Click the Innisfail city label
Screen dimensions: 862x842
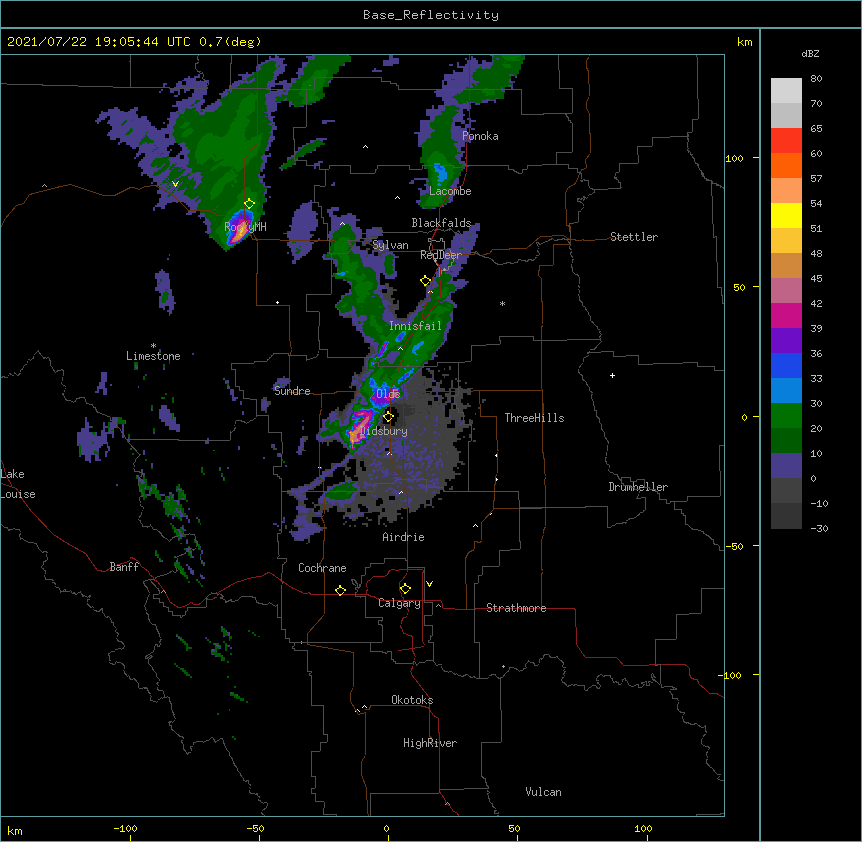416,326
